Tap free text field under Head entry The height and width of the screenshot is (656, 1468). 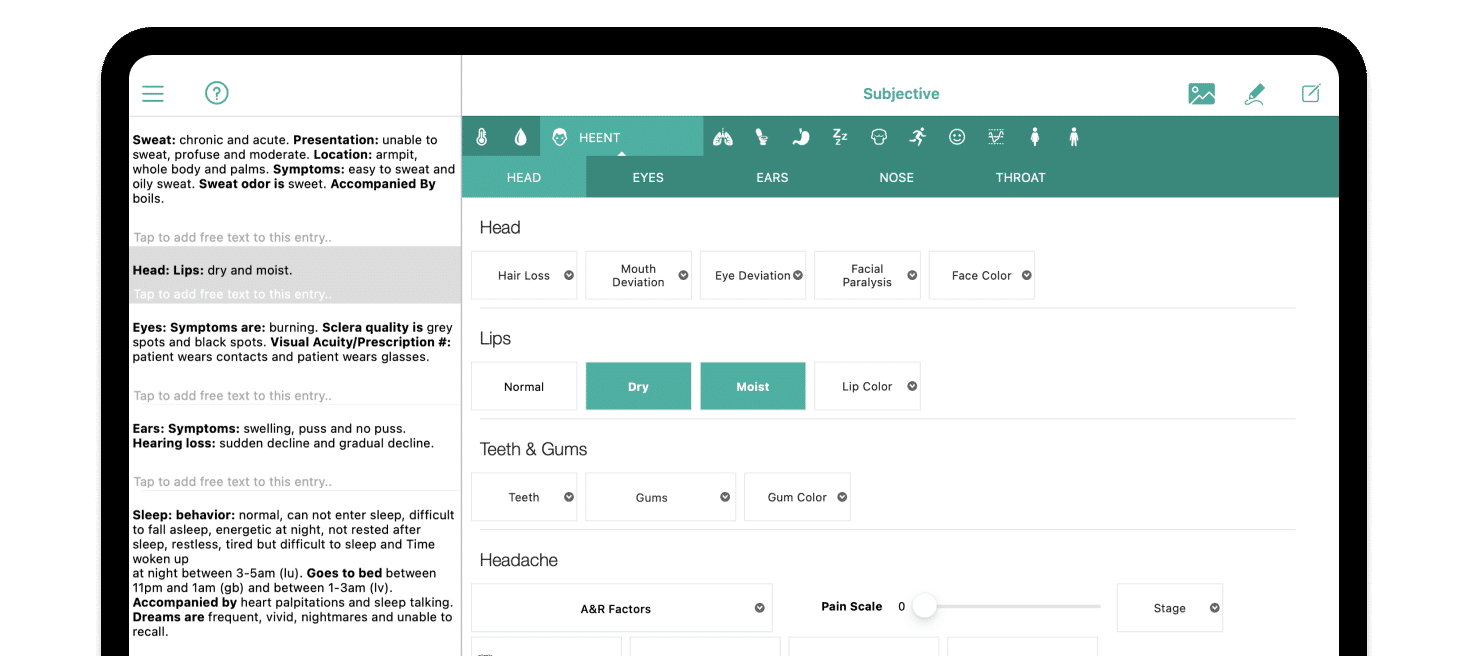[233, 294]
